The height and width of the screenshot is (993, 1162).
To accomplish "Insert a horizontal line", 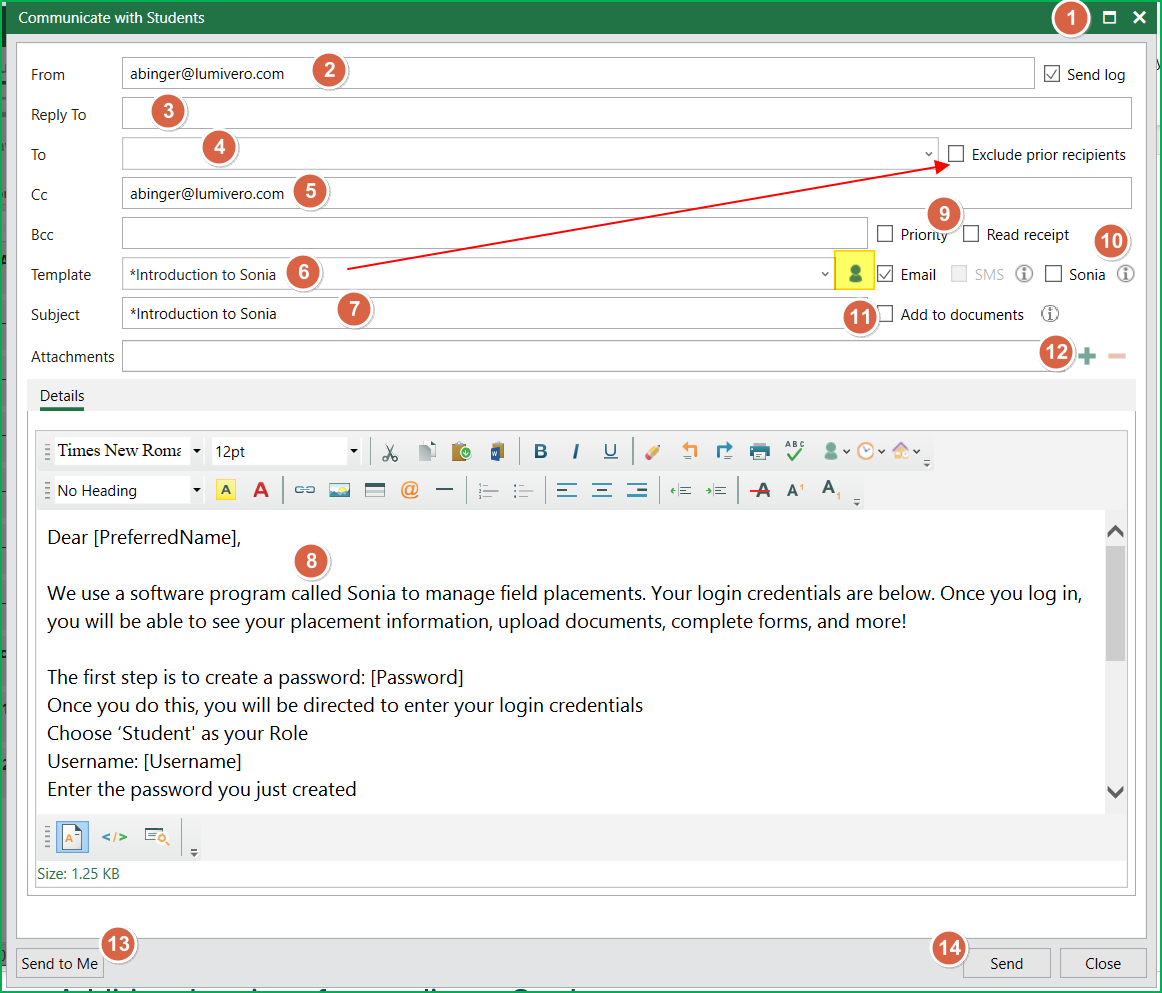I will coord(444,490).
